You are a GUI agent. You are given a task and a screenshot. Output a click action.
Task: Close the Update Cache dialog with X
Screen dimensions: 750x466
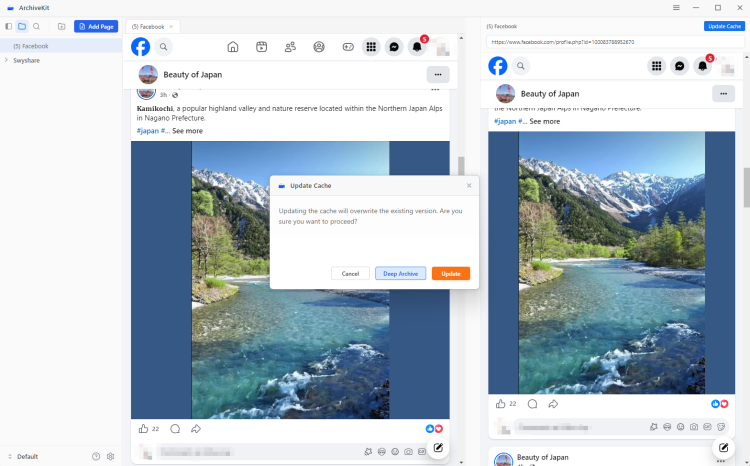pos(469,185)
